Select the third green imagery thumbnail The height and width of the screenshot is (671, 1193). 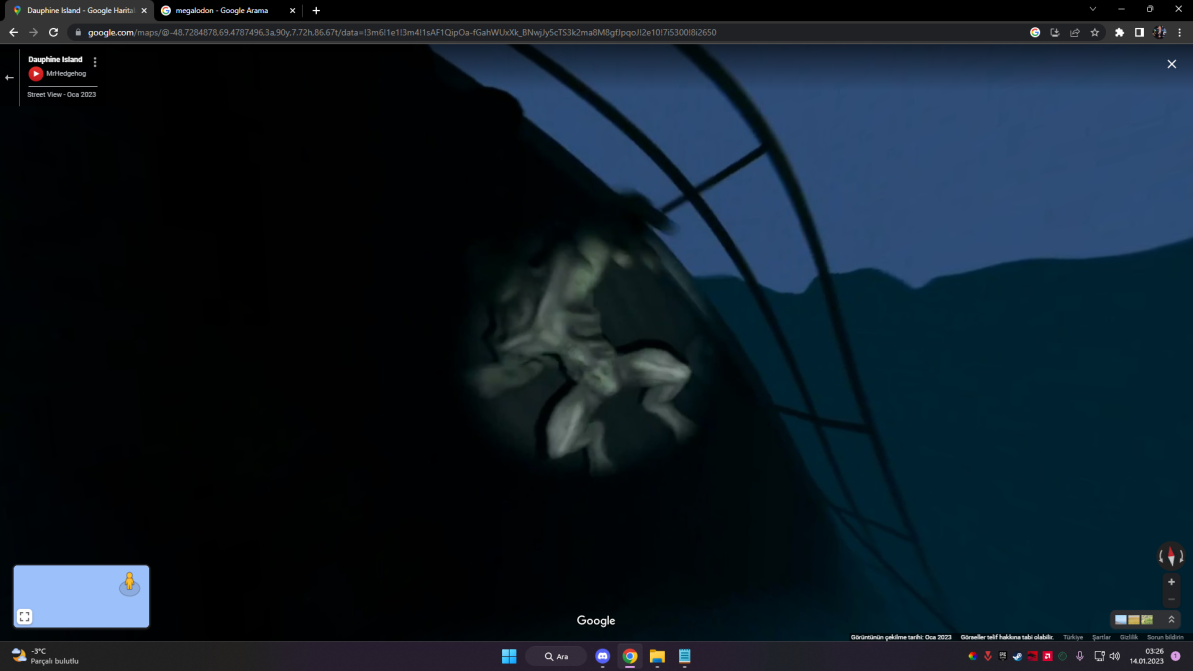1147,619
